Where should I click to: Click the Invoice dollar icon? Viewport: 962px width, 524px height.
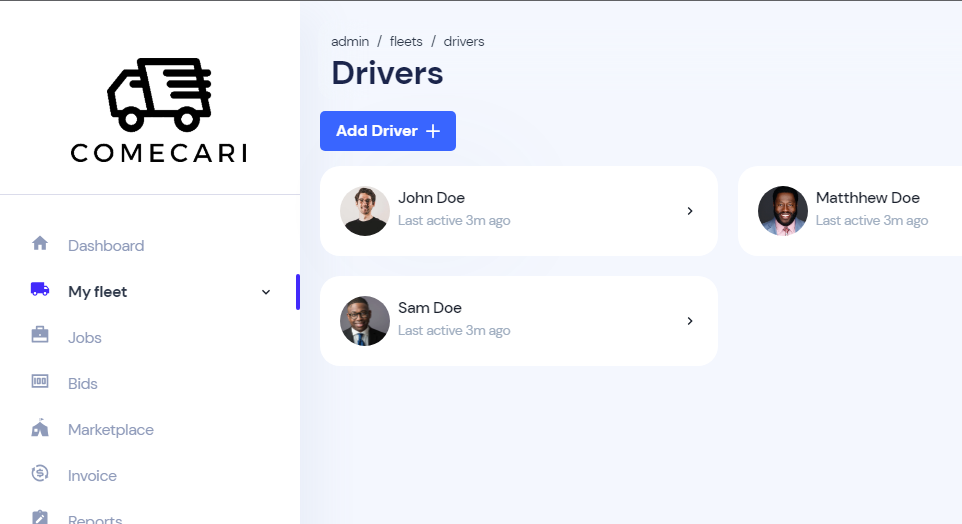pos(40,473)
